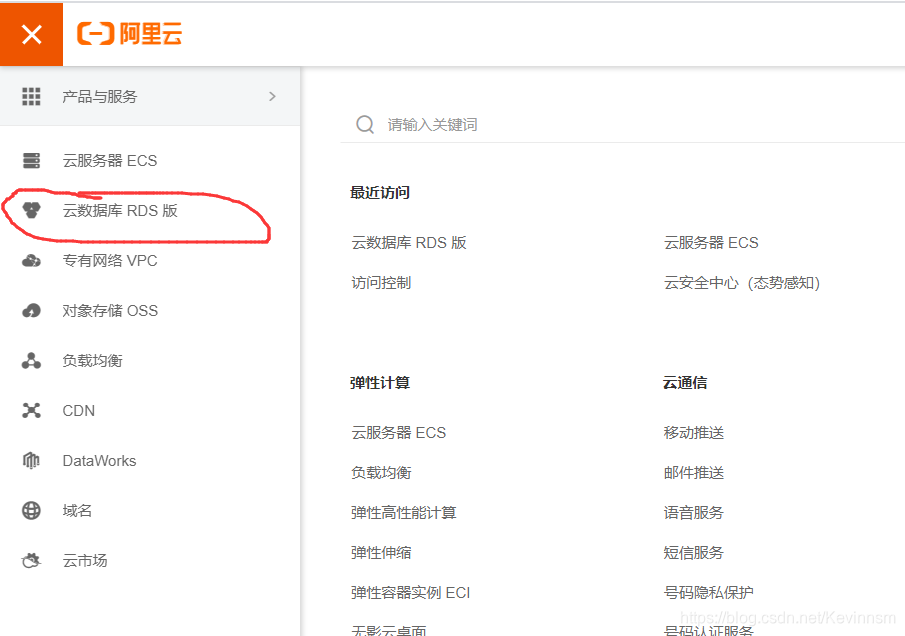Open 号码隐私保护 link
This screenshot has width=905, height=636.
pyautogui.click(x=709, y=593)
